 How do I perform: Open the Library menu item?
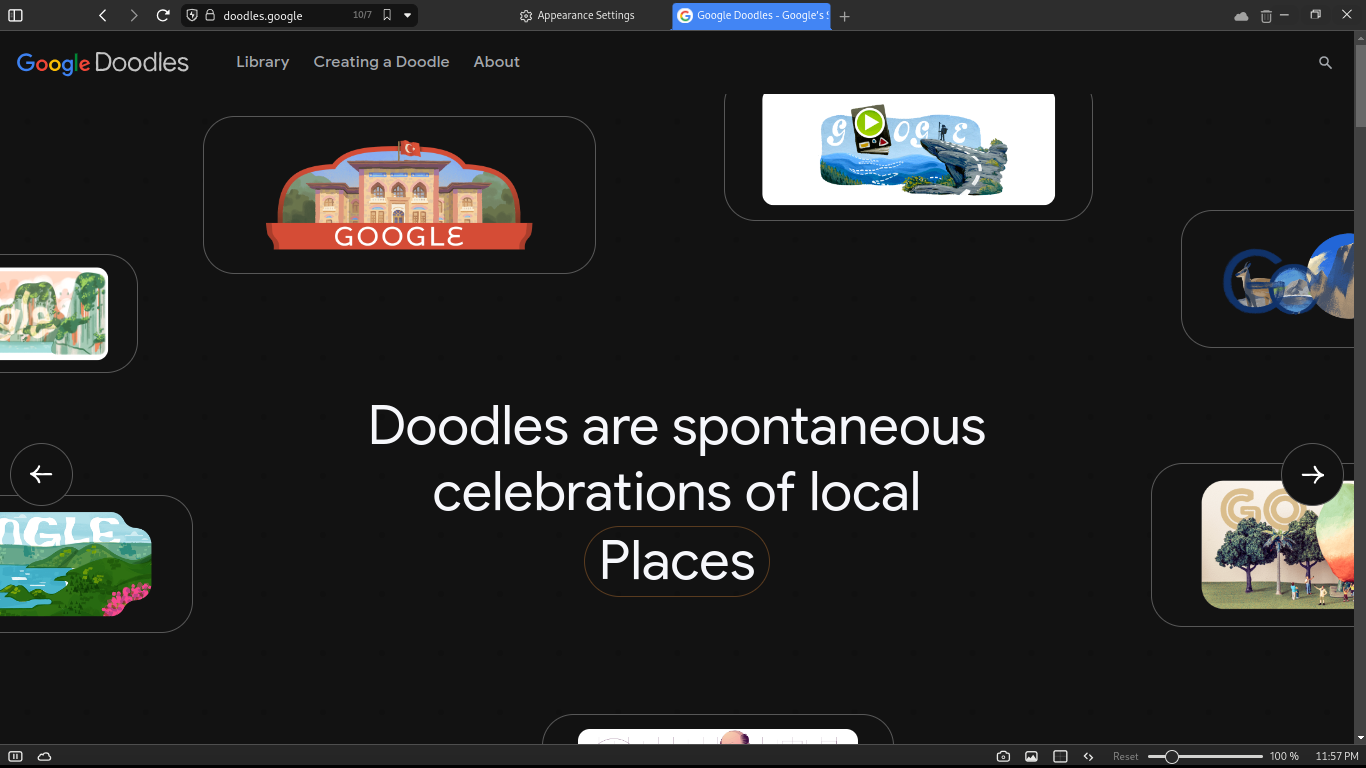262,62
